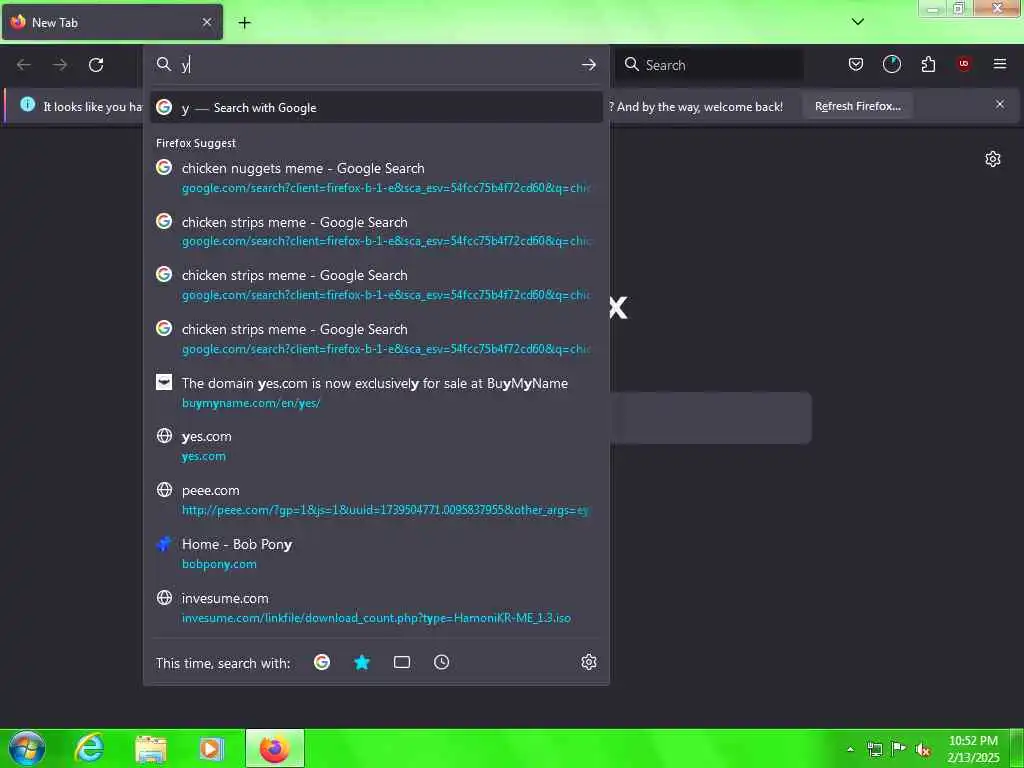This screenshot has width=1024, height=768.
Task: Search History with the clock icon
Action: tap(441, 662)
